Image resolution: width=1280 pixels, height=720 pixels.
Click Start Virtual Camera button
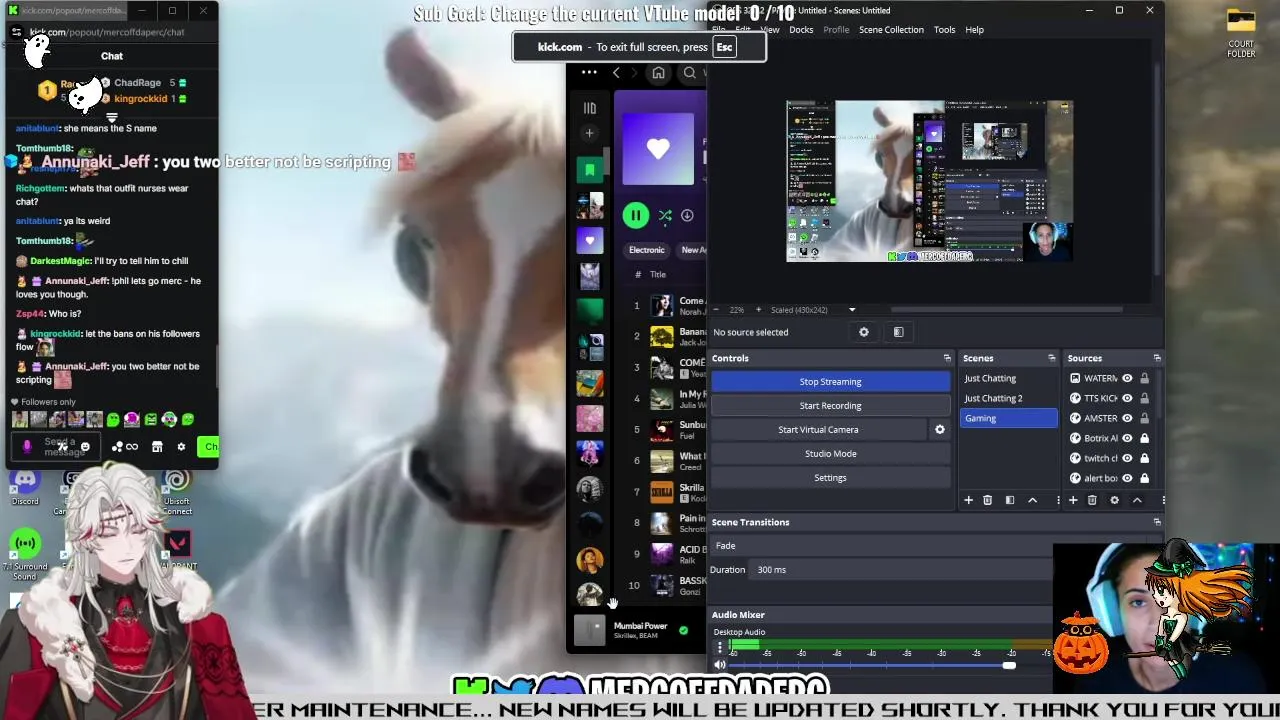(x=818, y=430)
